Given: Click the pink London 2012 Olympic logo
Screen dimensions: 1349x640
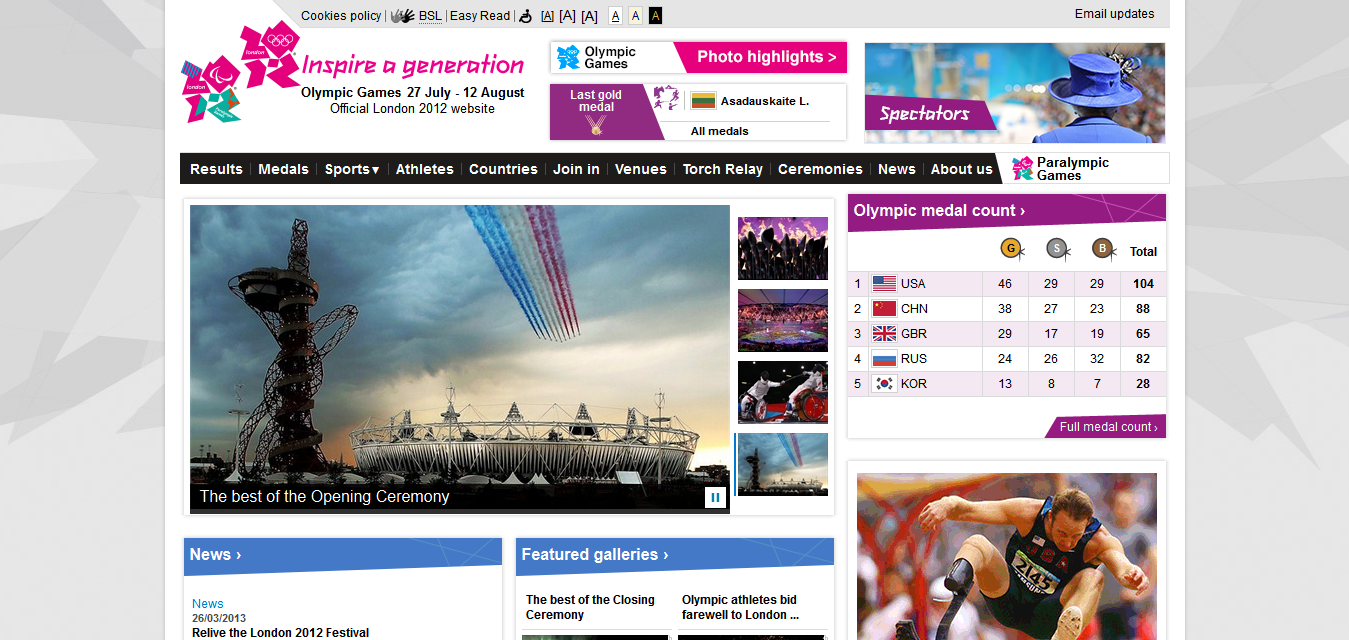Looking at the screenshot, I should pyautogui.click(x=270, y=55).
